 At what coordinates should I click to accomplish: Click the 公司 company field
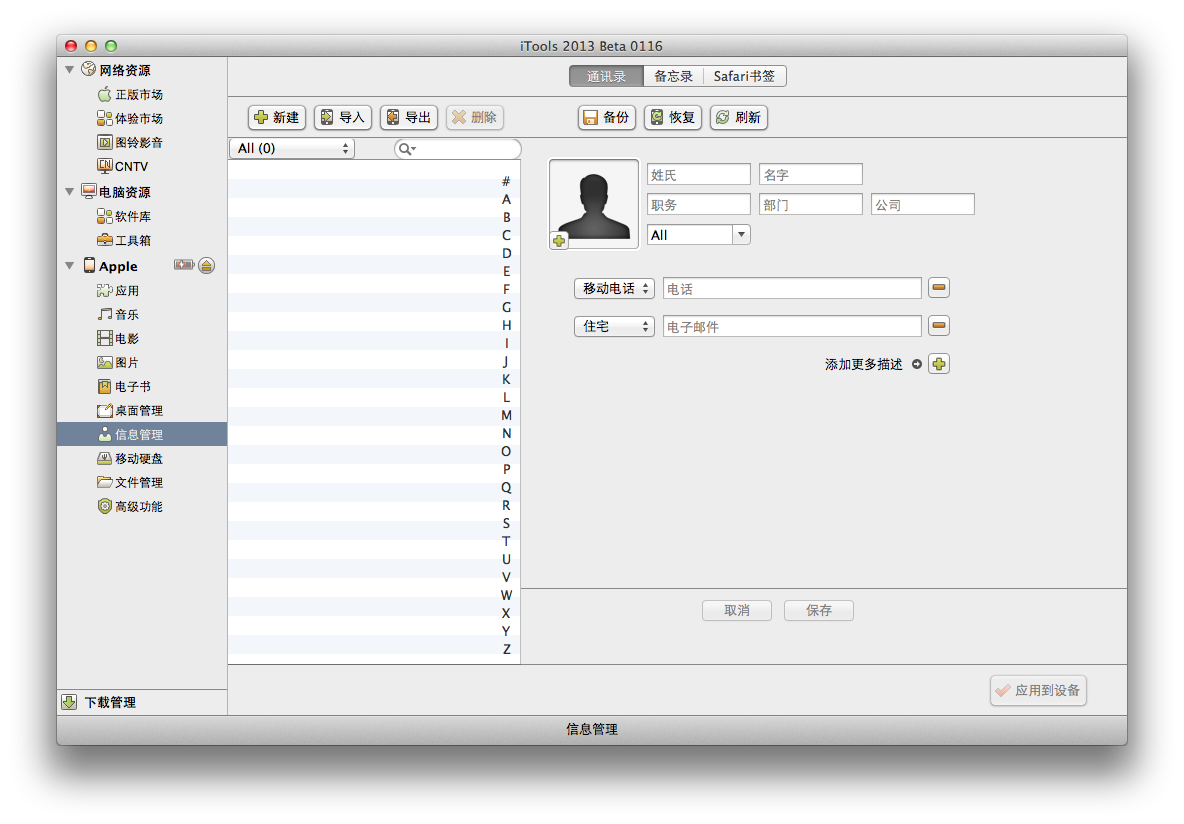(923, 205)
